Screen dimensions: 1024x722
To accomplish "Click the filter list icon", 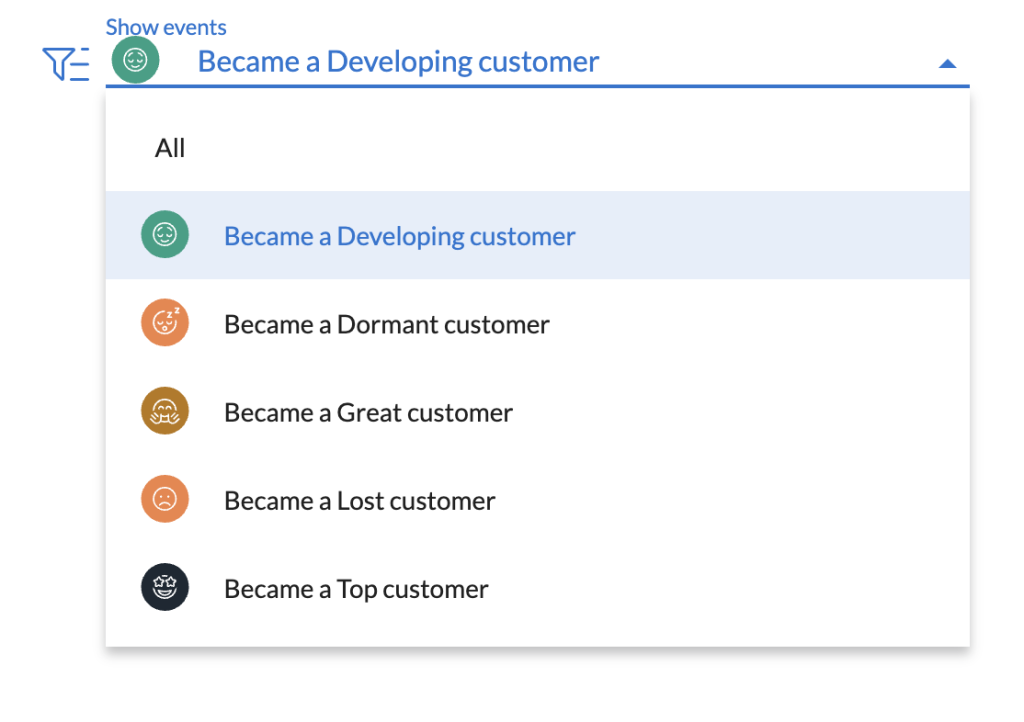I will click(65, 64).
